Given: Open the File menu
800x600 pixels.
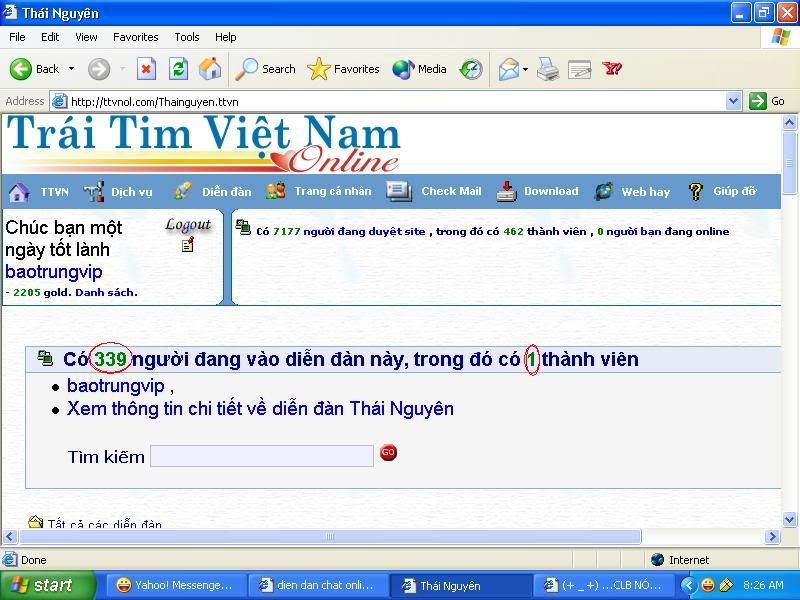Looking at the screenshot, I should pyautogui.click(x=17, y=37).
